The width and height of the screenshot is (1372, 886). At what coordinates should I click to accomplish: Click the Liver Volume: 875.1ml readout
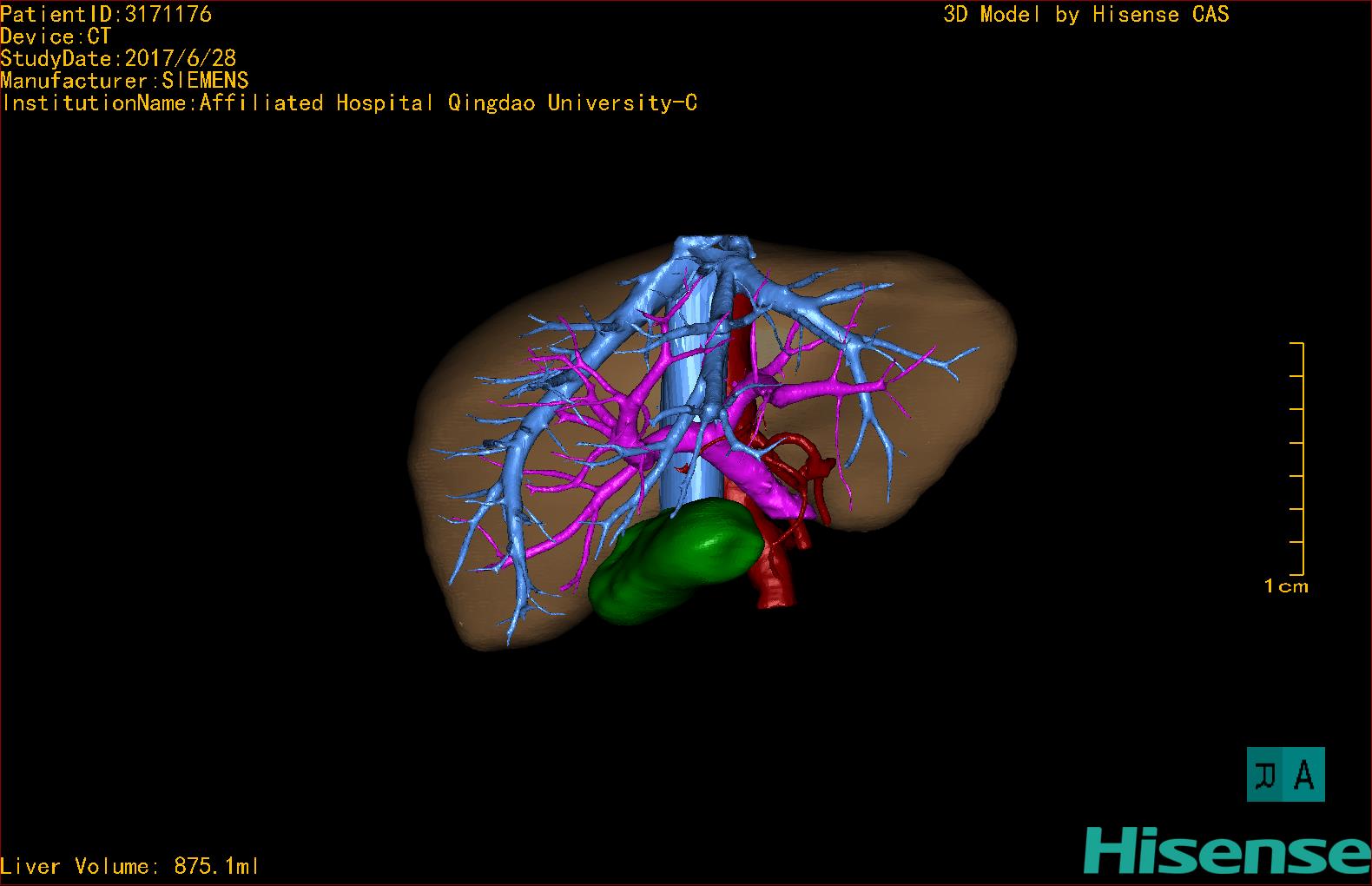tap(130, 866)
